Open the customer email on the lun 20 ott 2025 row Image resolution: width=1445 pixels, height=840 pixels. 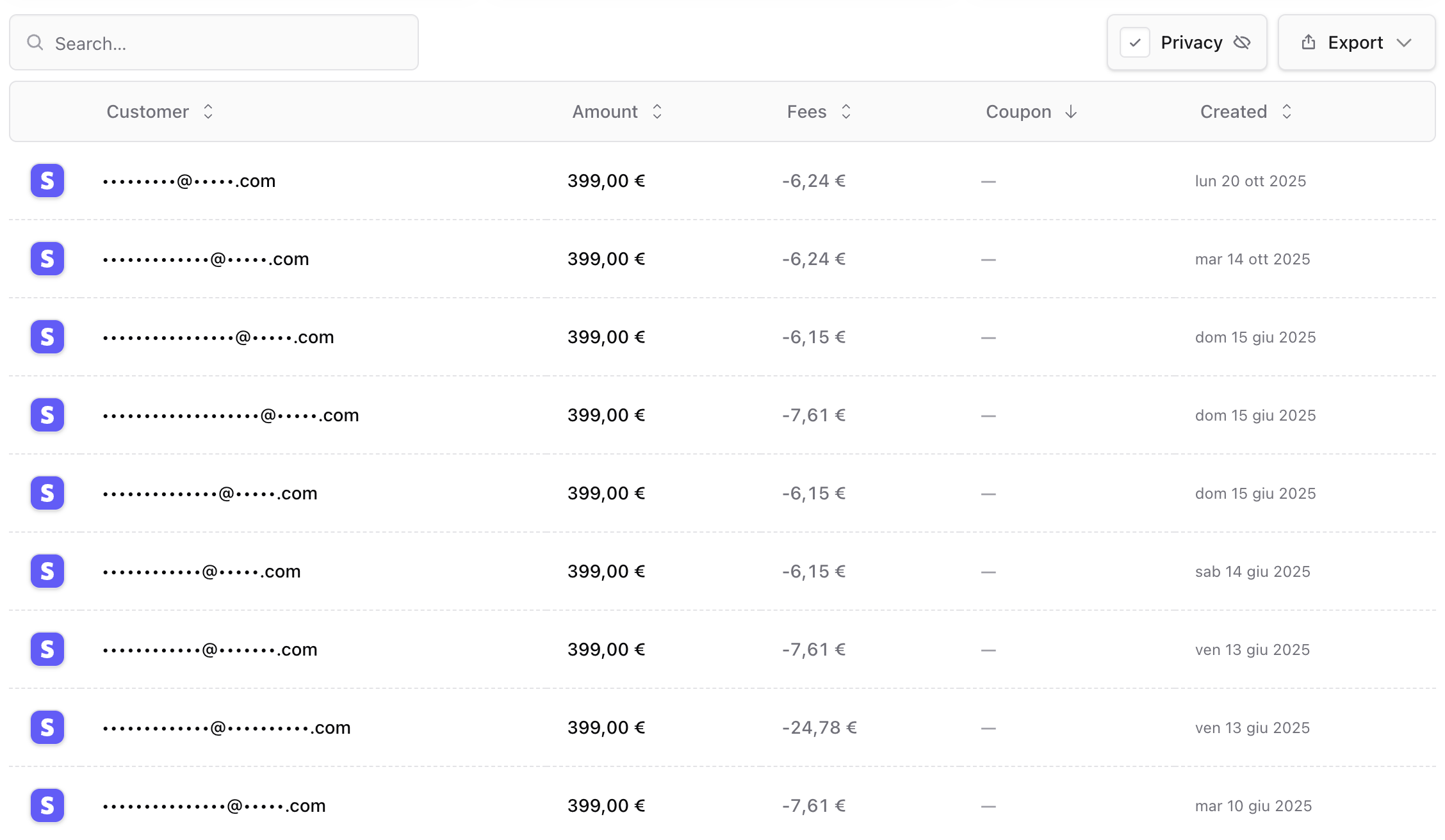188,181
